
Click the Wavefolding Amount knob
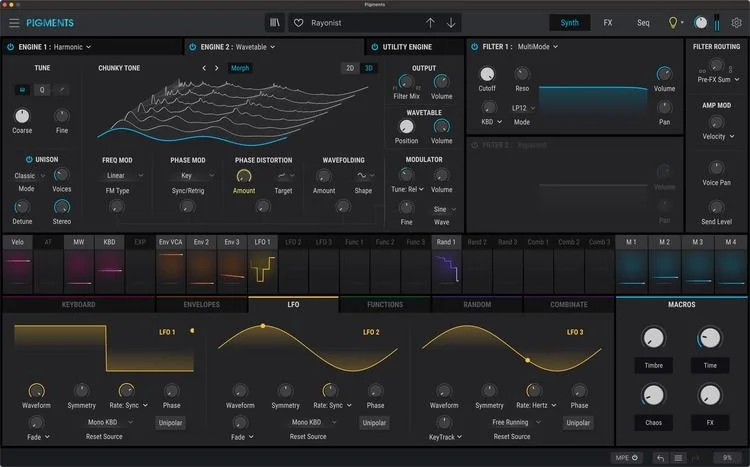[x=324, y=176]
